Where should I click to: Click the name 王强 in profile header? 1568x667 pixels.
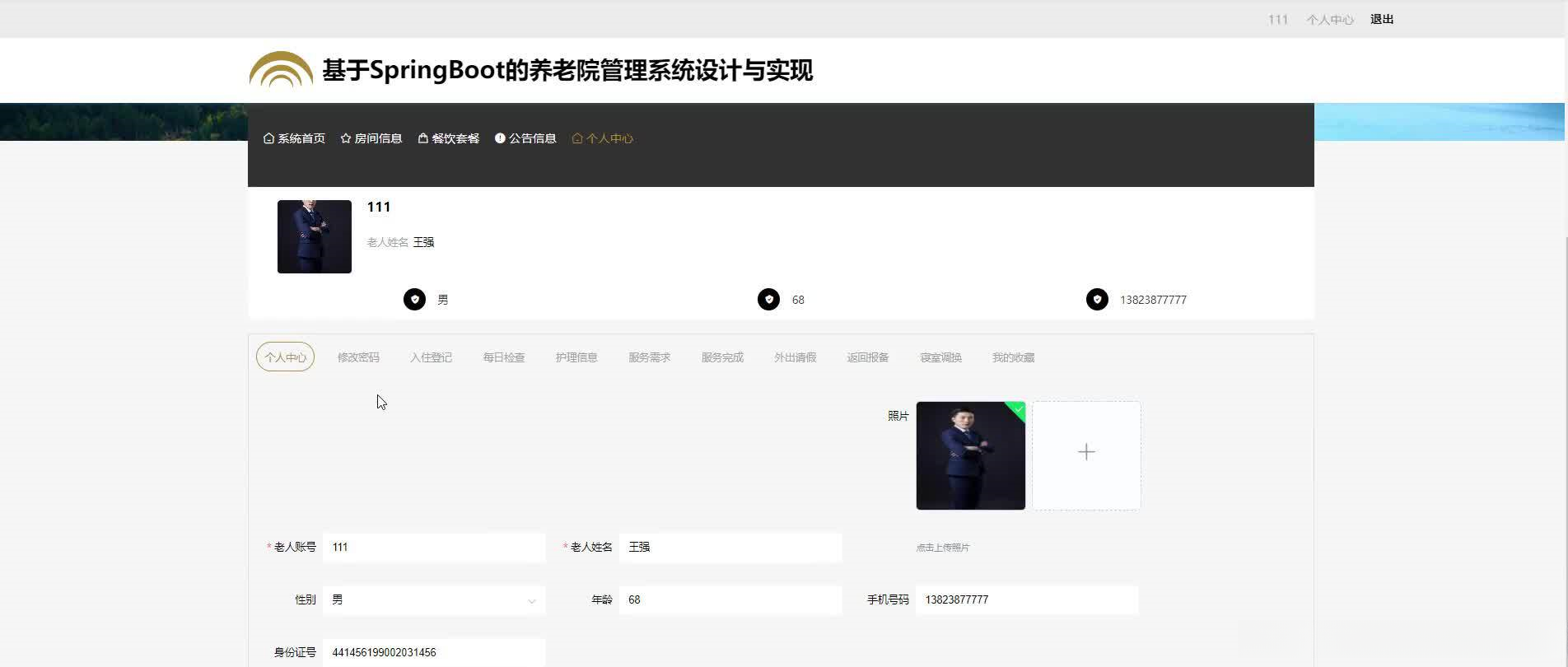(x=423, y=242)
